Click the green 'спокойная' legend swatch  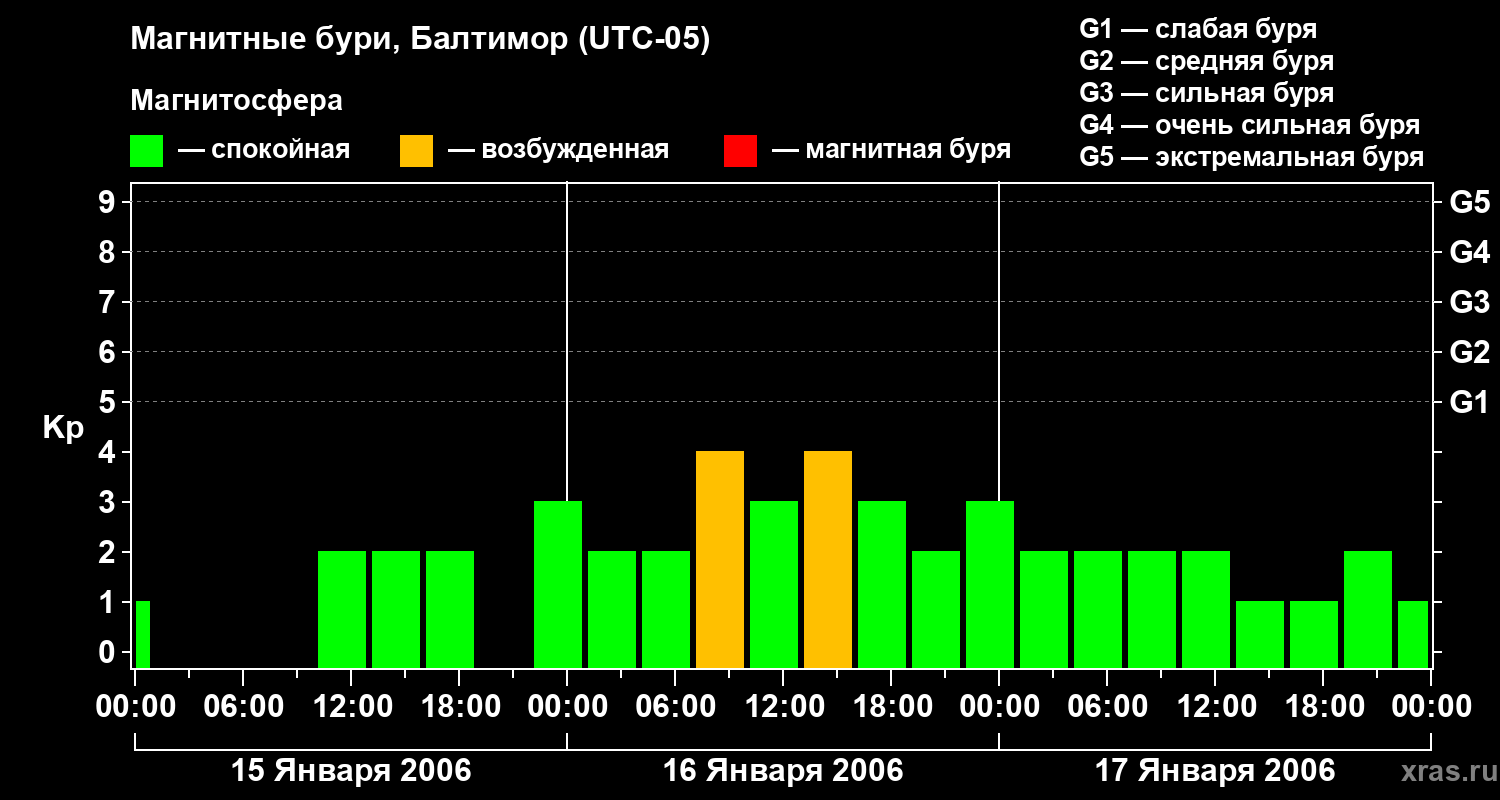(146, 151)
